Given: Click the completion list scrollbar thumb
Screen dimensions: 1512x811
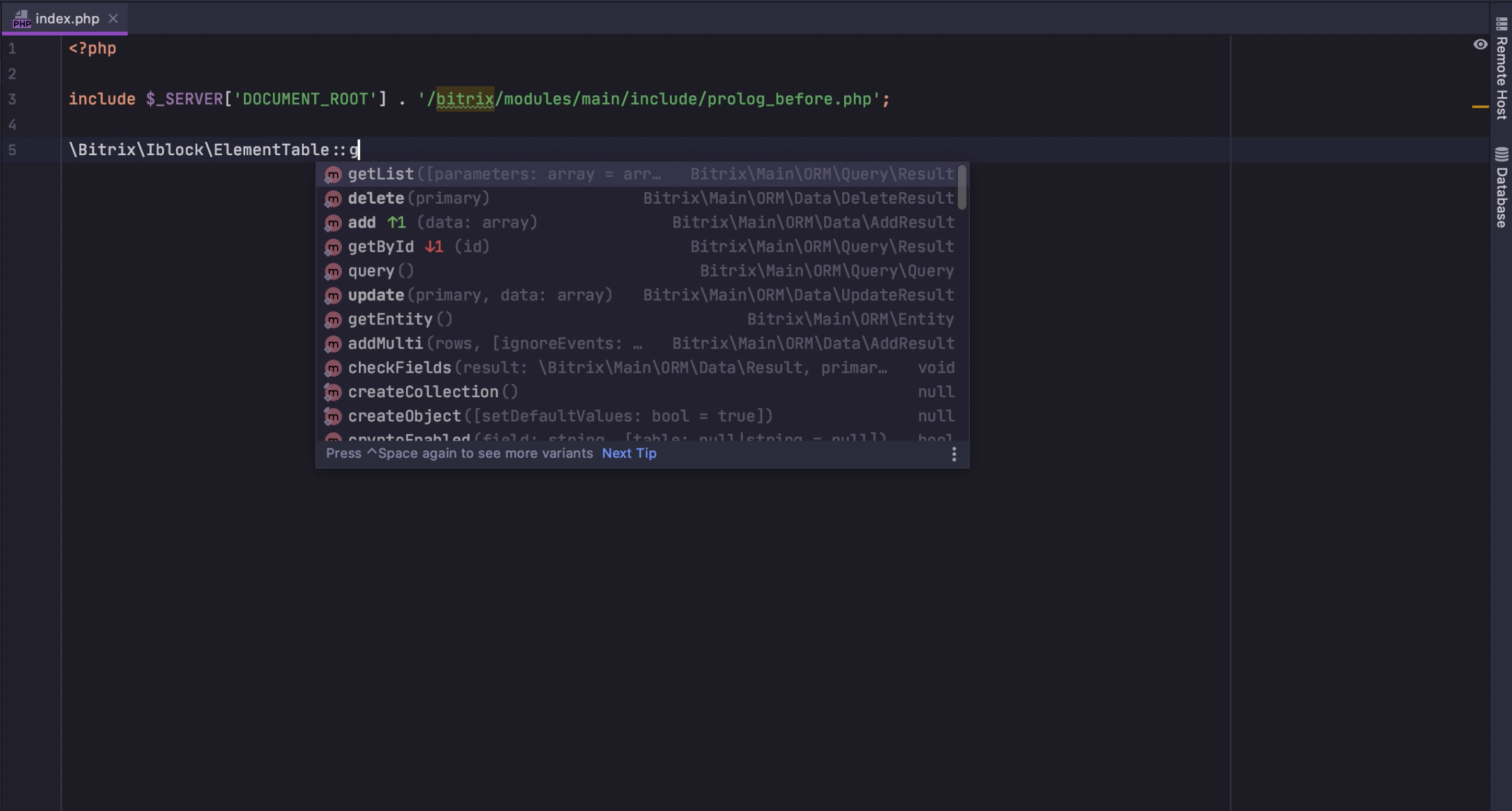Looking at the screenshot, I should [x=962, y=186].
